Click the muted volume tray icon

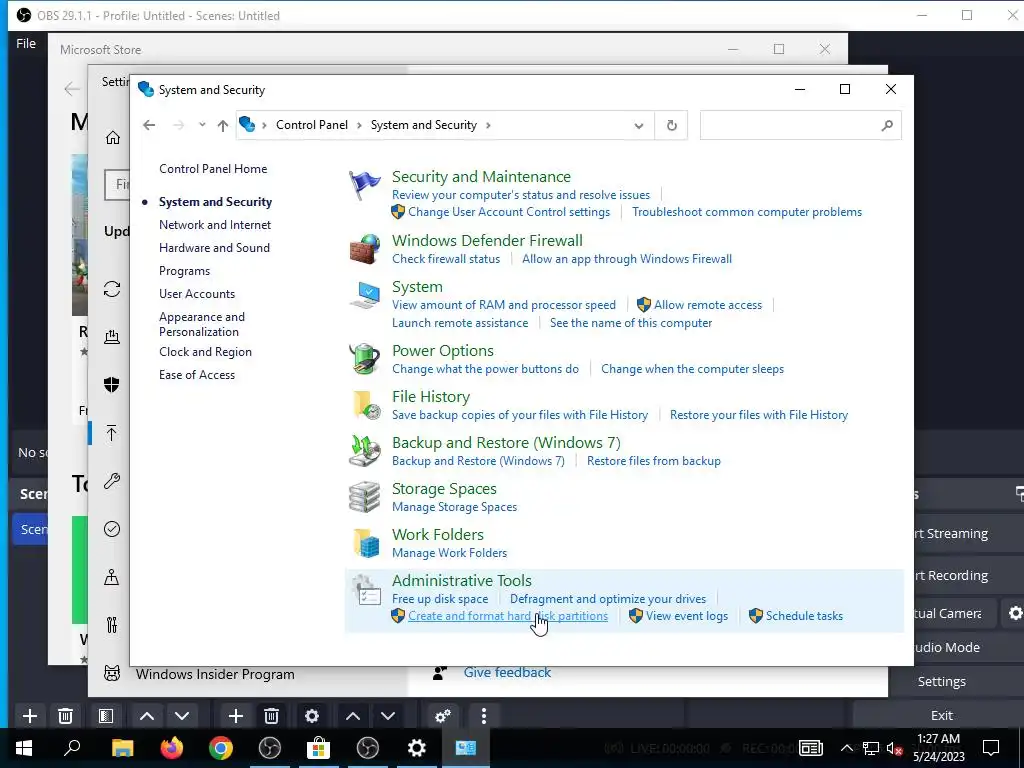(x=894, y=748)
